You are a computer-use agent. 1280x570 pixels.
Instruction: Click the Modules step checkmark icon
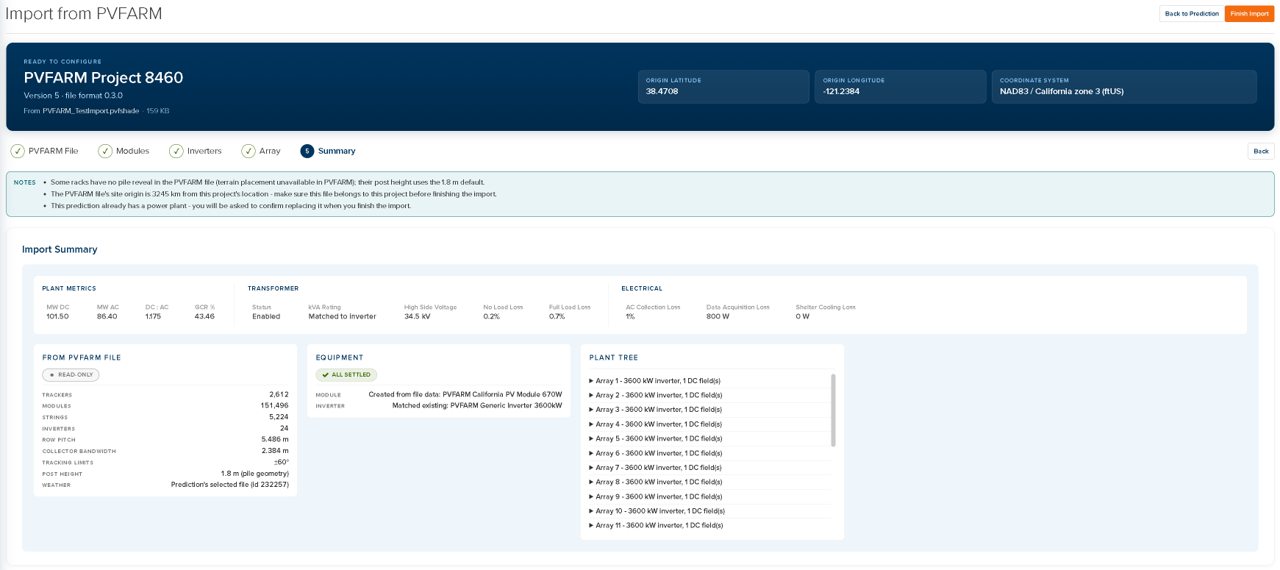105,151
